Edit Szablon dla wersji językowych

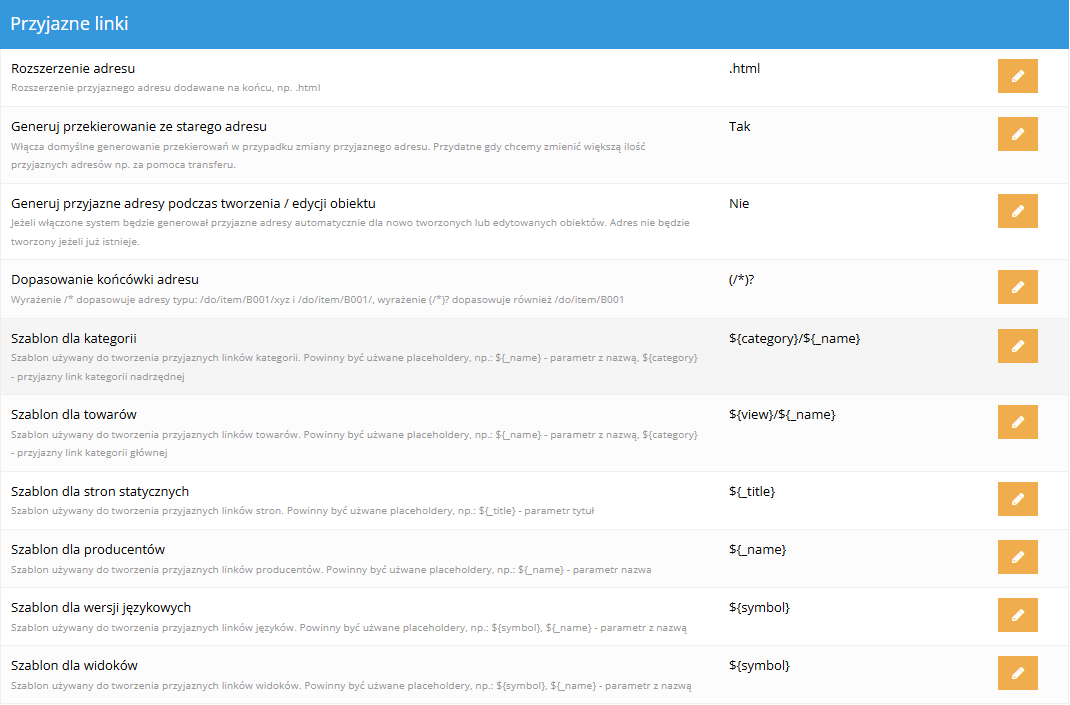click(x=1017, y=615)
